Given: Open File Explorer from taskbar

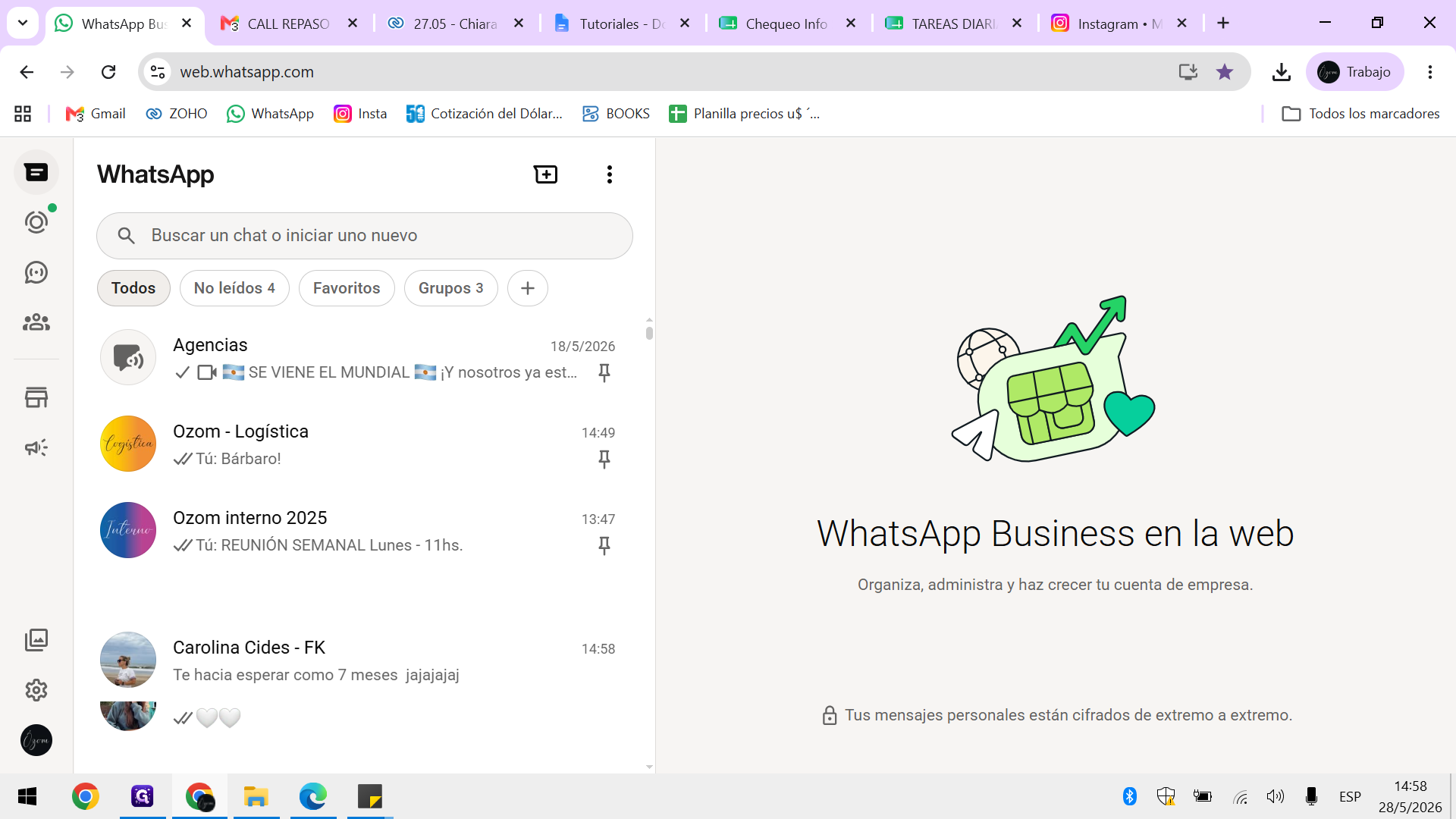Looking at the screenshot, I should 256,796.
